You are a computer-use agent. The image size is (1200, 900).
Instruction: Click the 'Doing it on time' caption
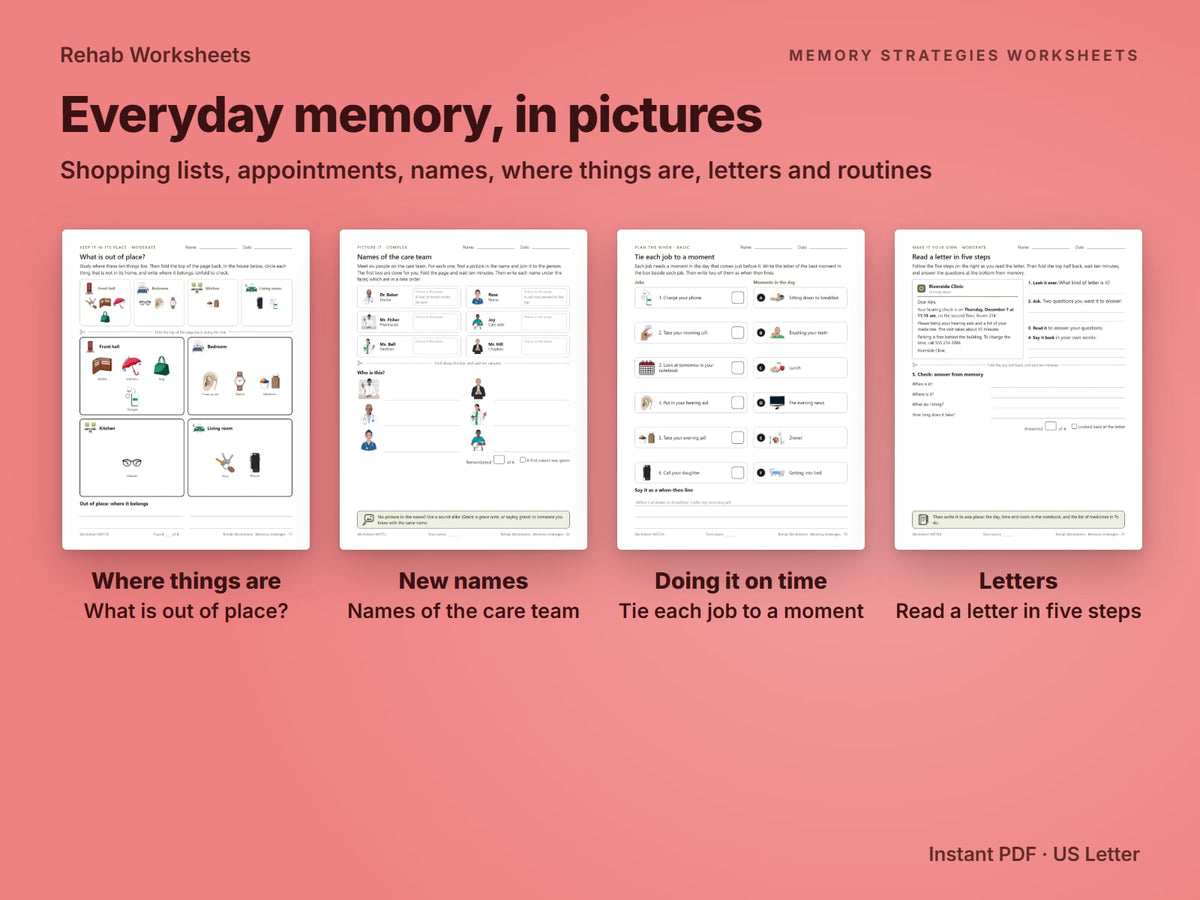point(741,581)
